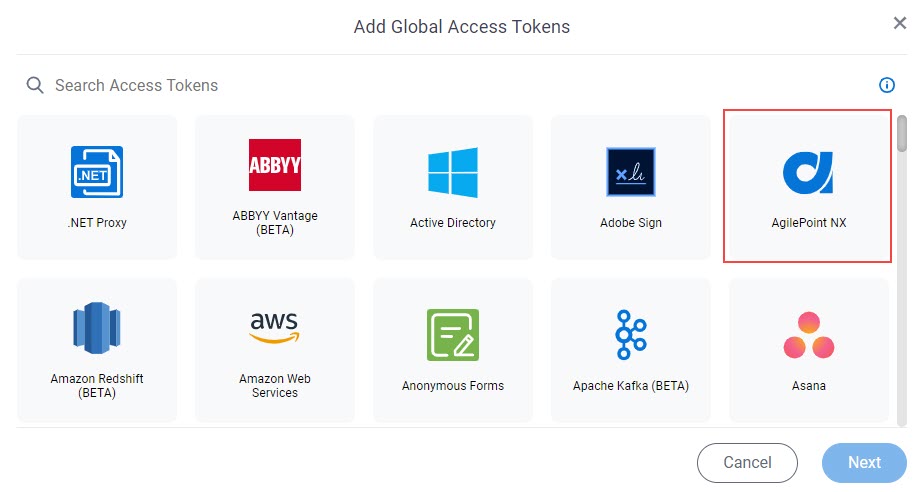Screen dimensions: 923x492
Task: Click the Adobe Sign label text
Action: pos(630,222)
